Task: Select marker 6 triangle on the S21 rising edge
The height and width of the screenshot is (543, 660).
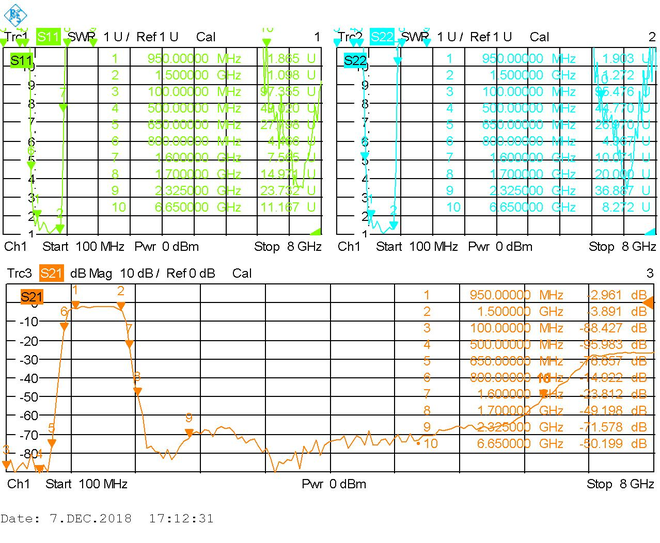Action: [x=64, y=326]
